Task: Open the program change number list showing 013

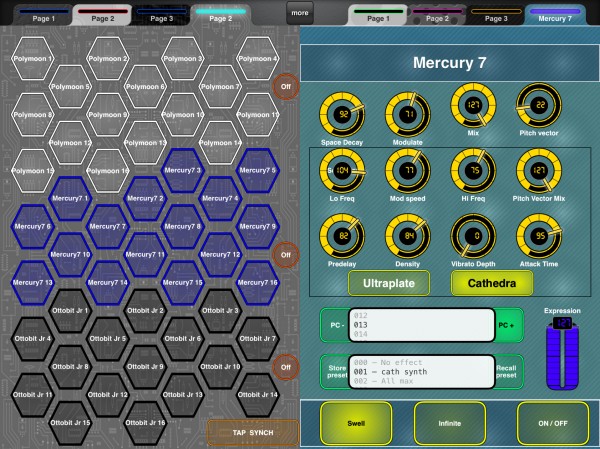Action: click(422, 325)
